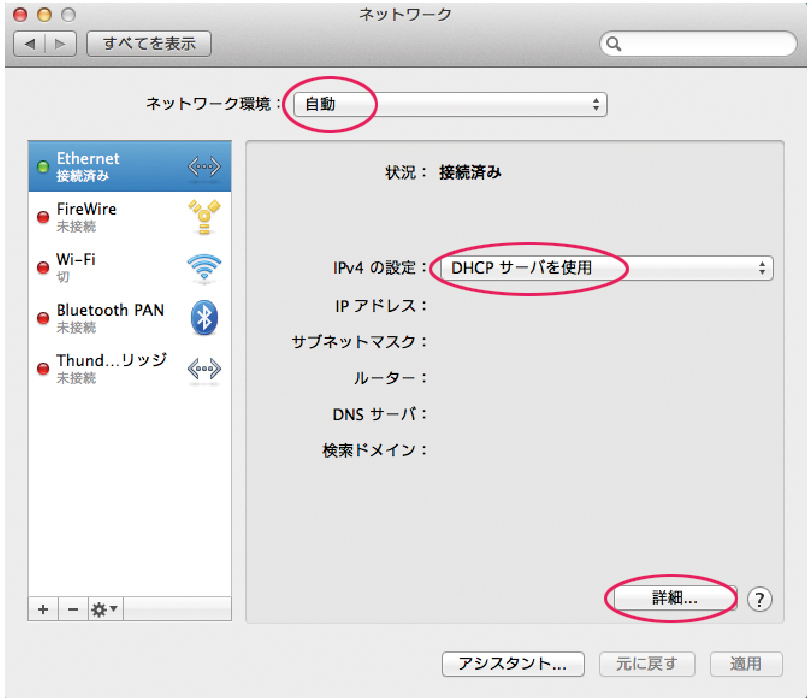The width and height of the screenshot is (808, 699).
Task: Click the red status dot beside Wi-Fi
Action: click(43, 268)
